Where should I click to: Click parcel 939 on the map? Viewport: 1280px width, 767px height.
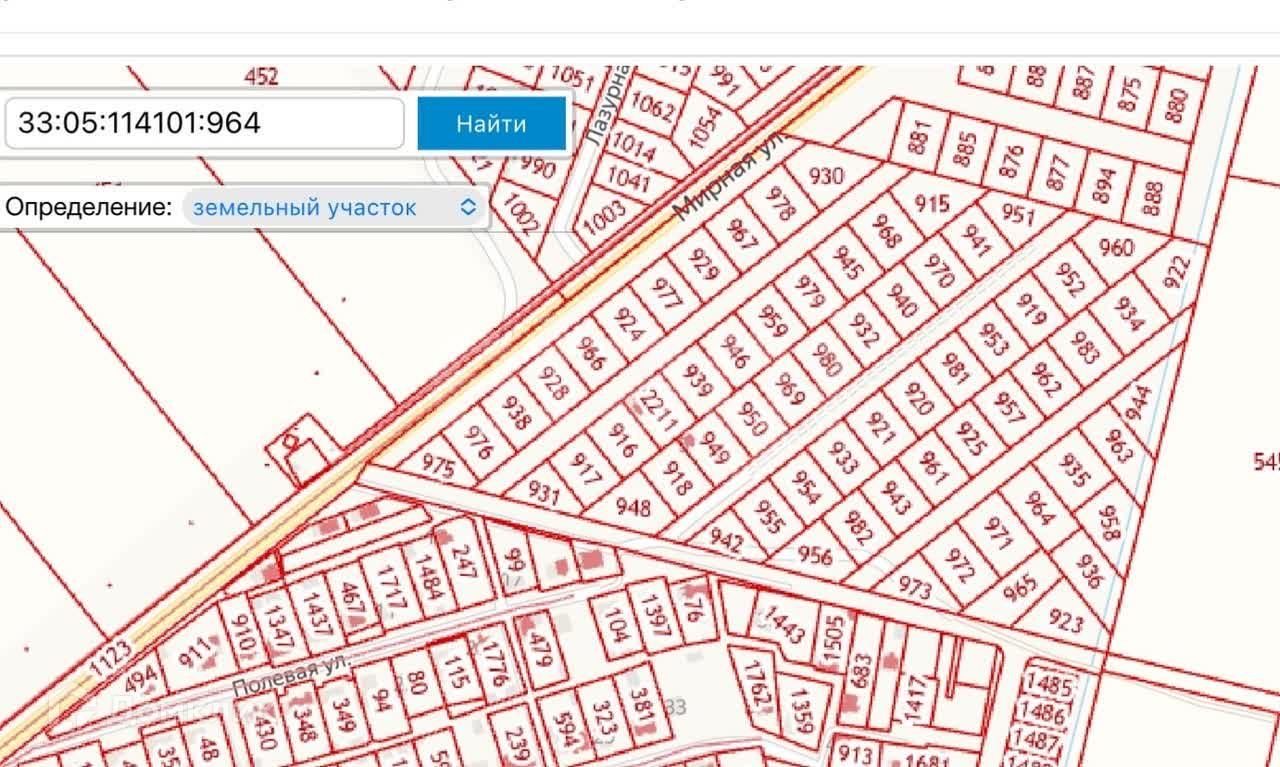coord(698,381)
